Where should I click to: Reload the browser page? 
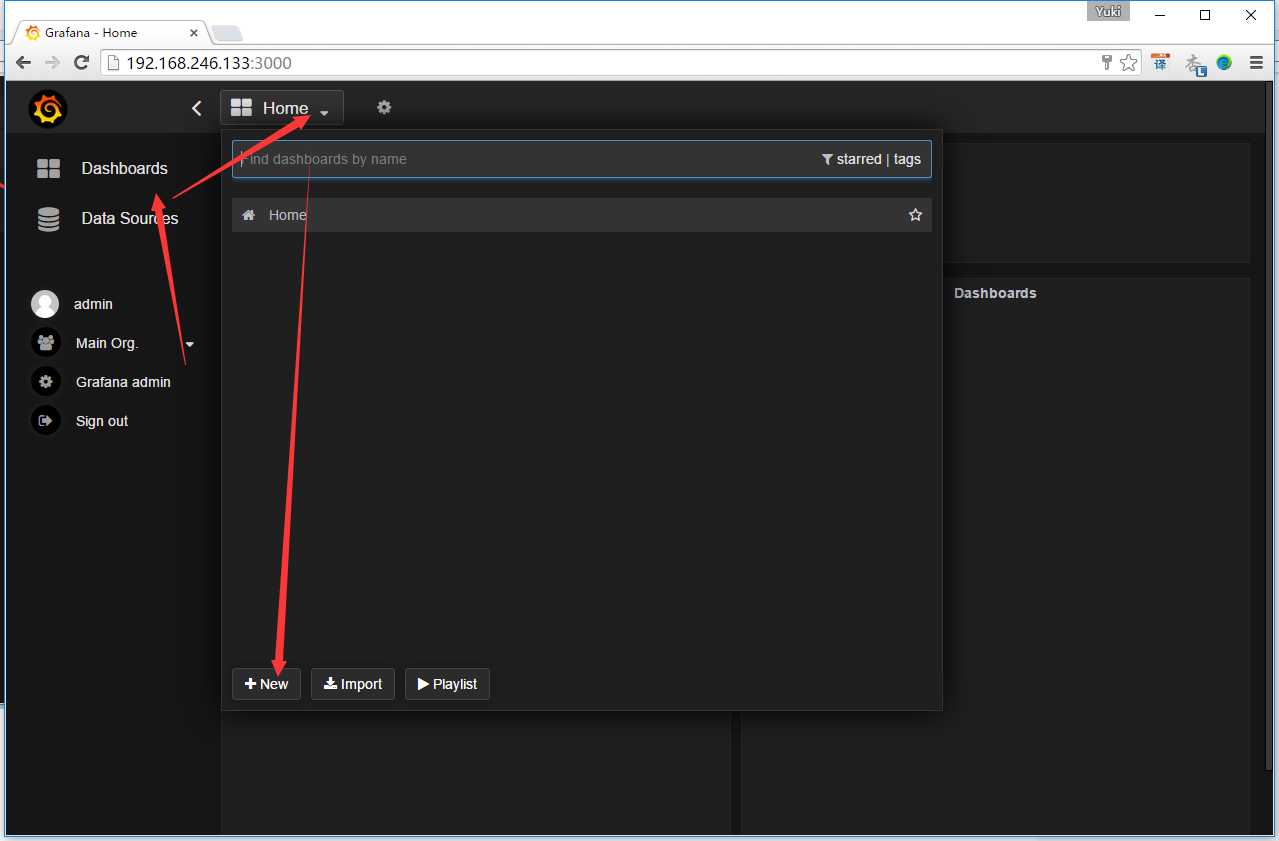[82, 62]
